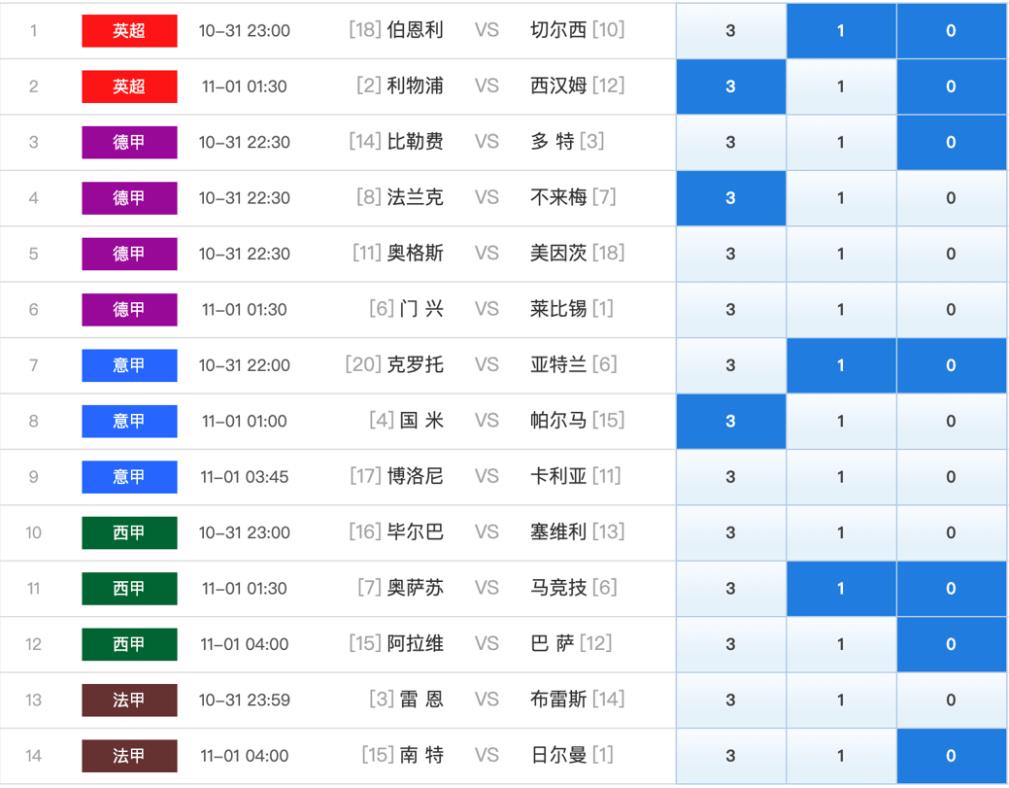Select home win 3 for 比勒费 vs 多特
The height and width of the screenshot is (788, 1009).
click(731, 142)
